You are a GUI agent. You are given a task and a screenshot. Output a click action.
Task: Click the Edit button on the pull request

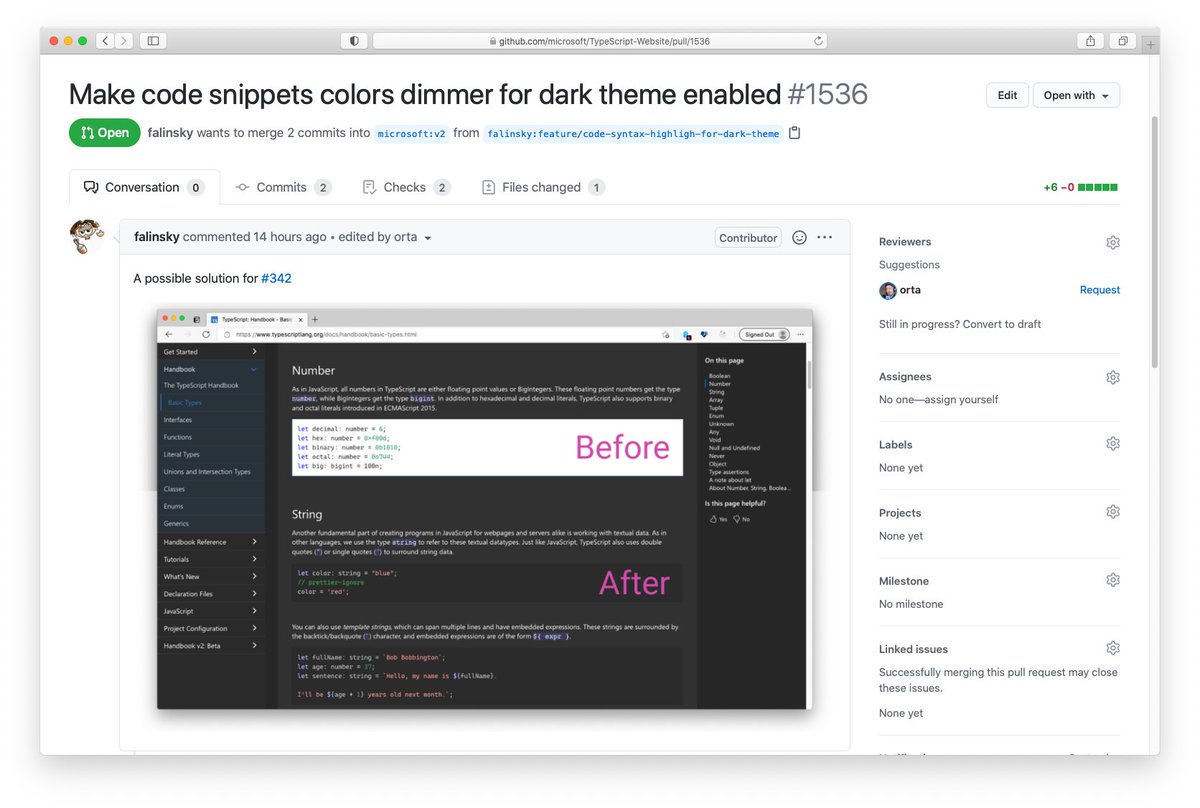coord(1006,95)
